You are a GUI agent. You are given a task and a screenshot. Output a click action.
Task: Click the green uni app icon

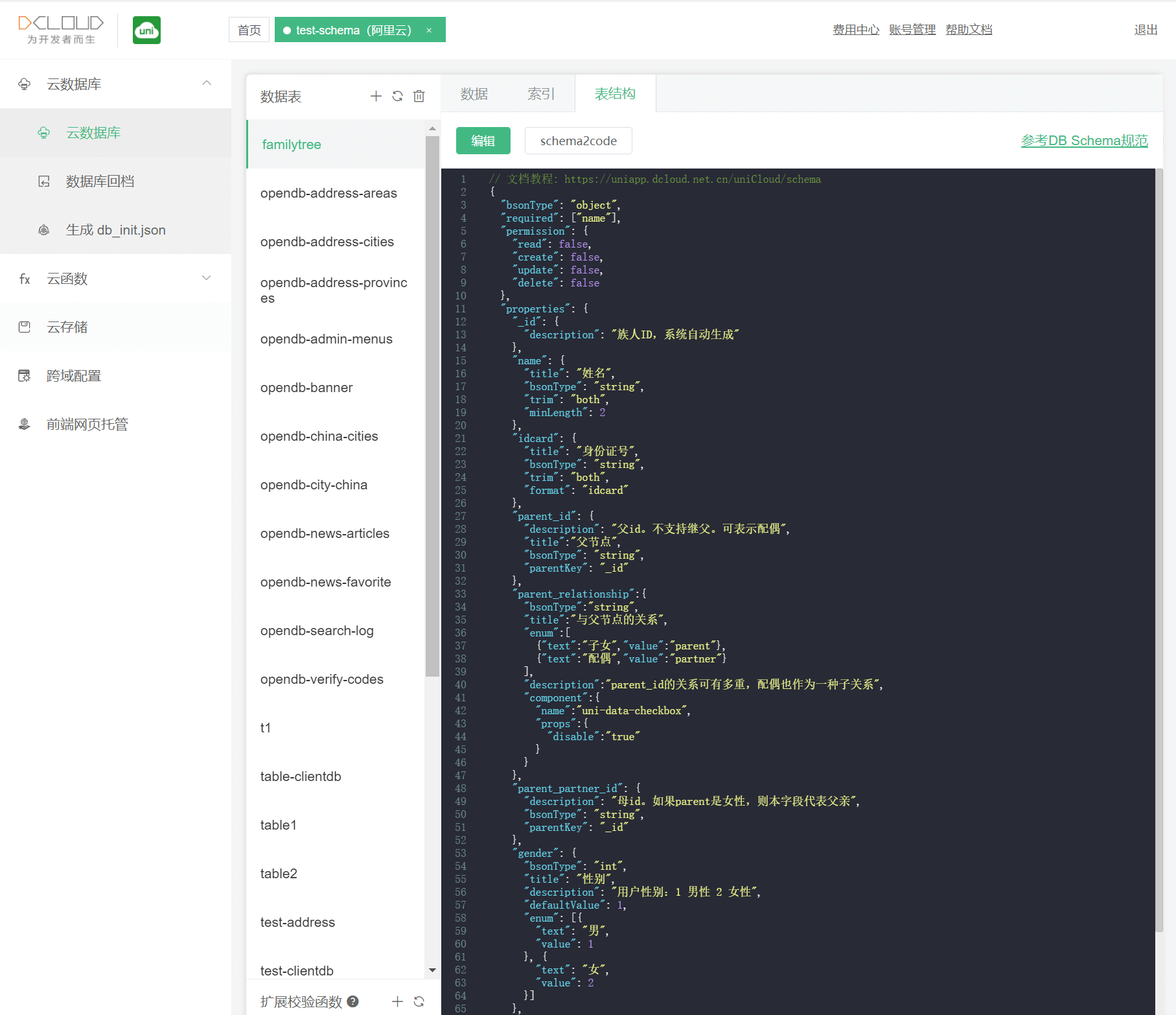(x=146, y=30)
